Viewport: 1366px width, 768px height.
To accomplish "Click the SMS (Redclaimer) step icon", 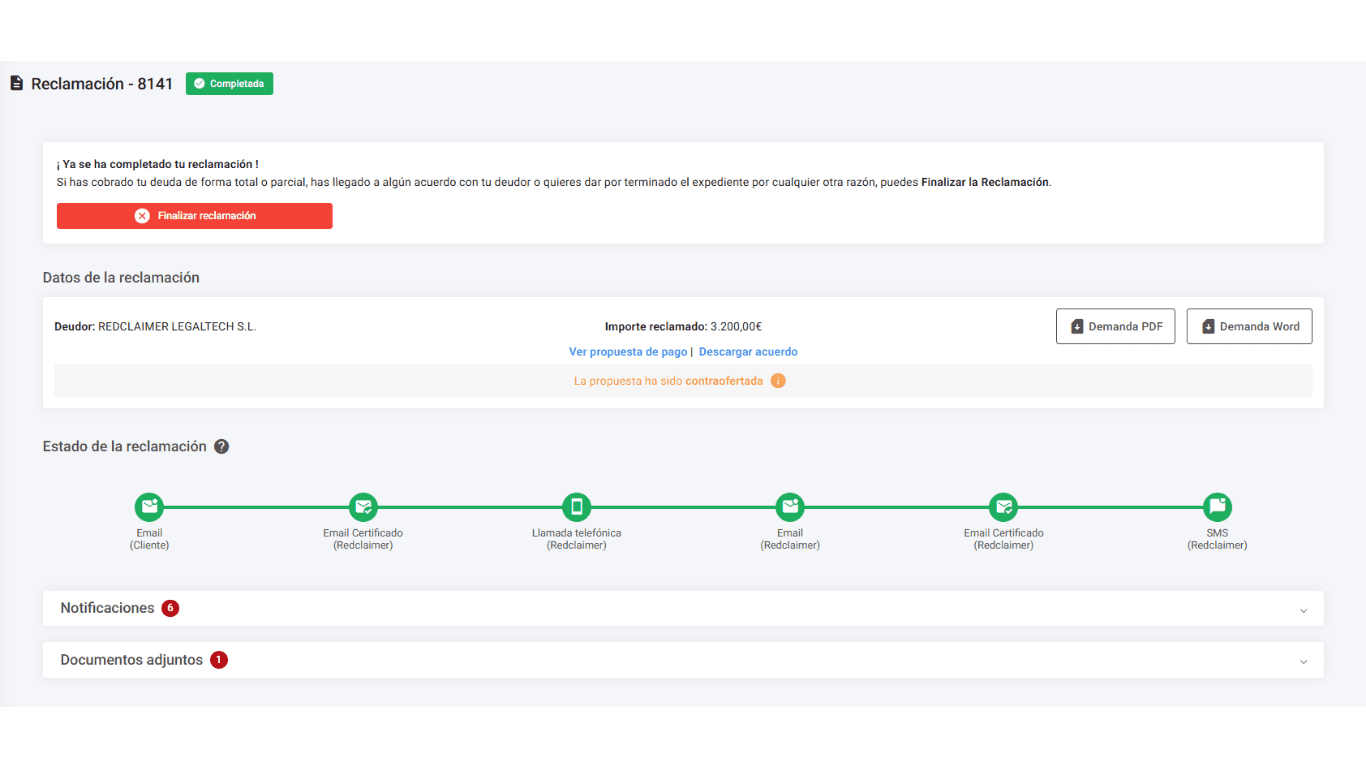I will [x=1217, y=507].
